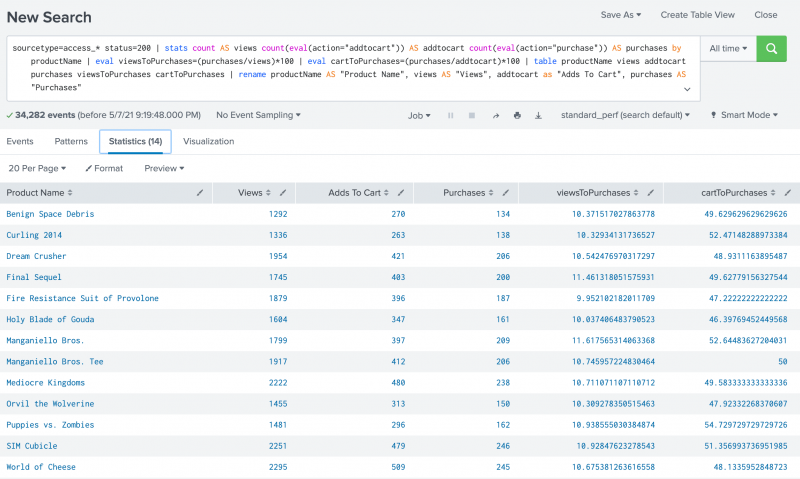
Task: Open the Smart Mode dropdown
Action: click(x=744, y=115)
